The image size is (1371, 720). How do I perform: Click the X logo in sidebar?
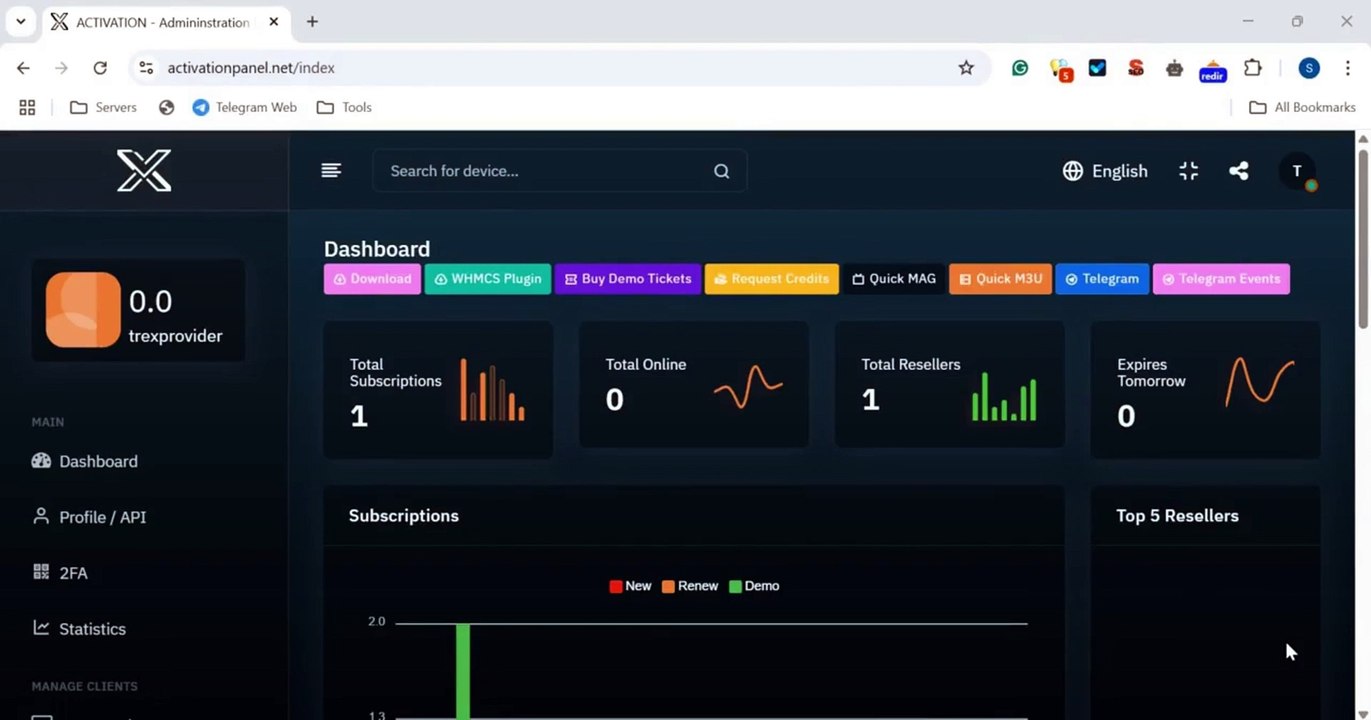(x=144, y=170)
